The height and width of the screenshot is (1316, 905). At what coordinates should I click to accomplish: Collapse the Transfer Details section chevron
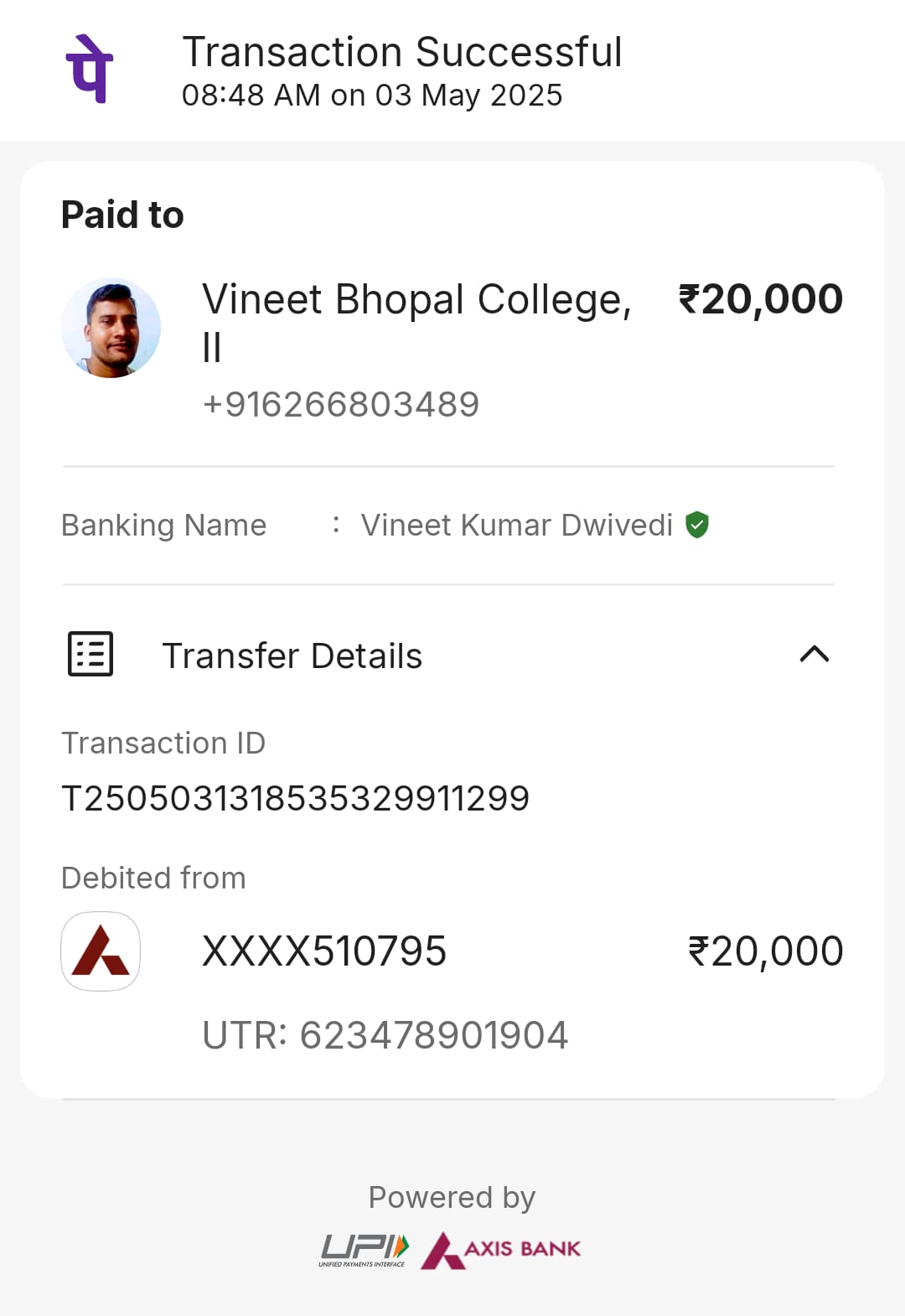click(x=814, y=654)
